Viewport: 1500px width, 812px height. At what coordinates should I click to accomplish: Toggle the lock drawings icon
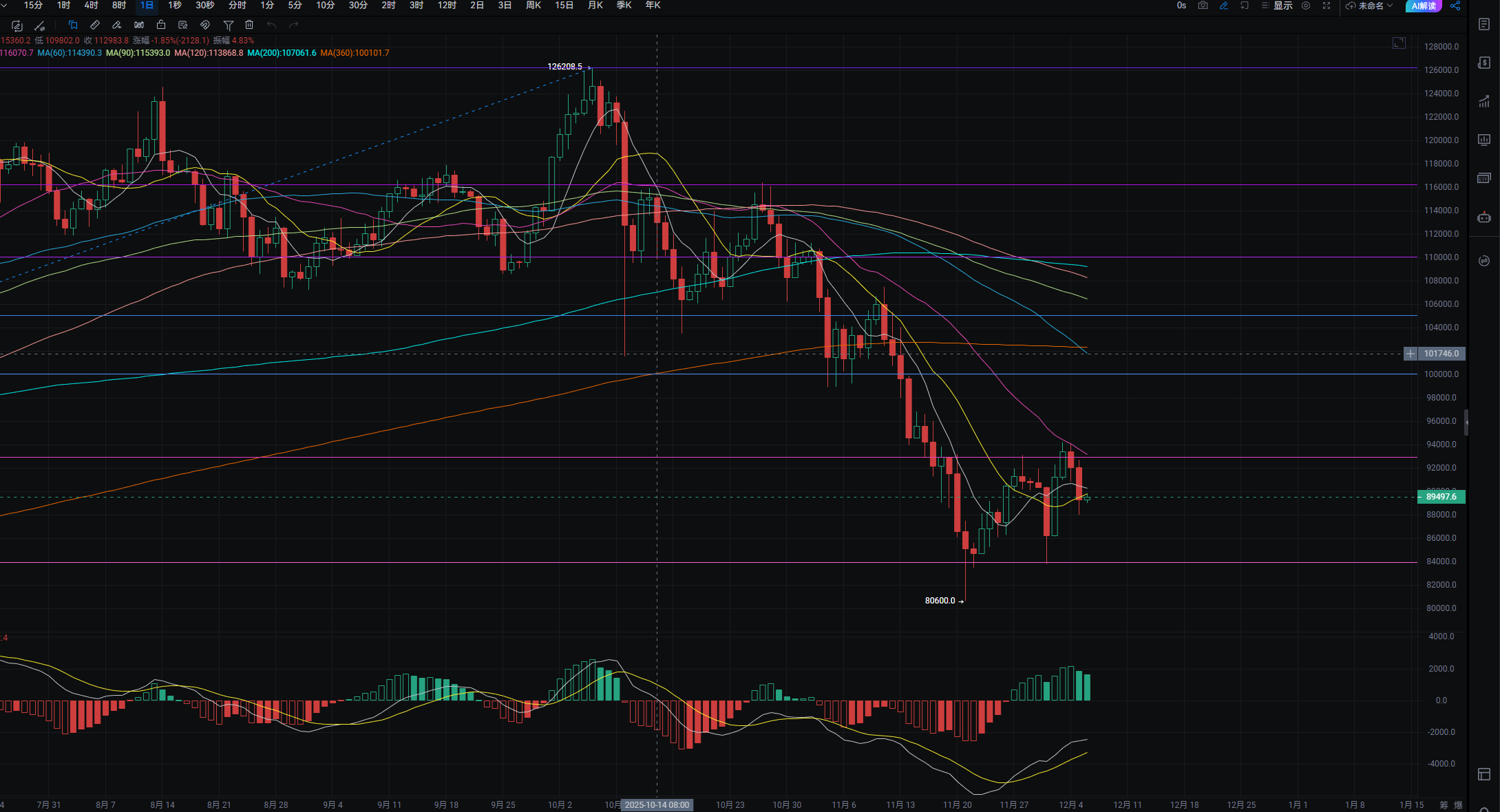(x=161, y=25)
